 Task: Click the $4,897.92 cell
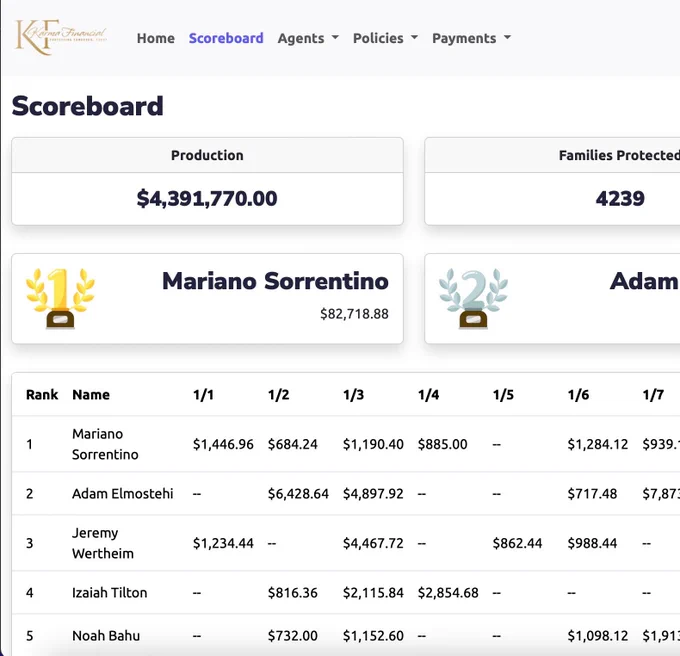point(373,493)
